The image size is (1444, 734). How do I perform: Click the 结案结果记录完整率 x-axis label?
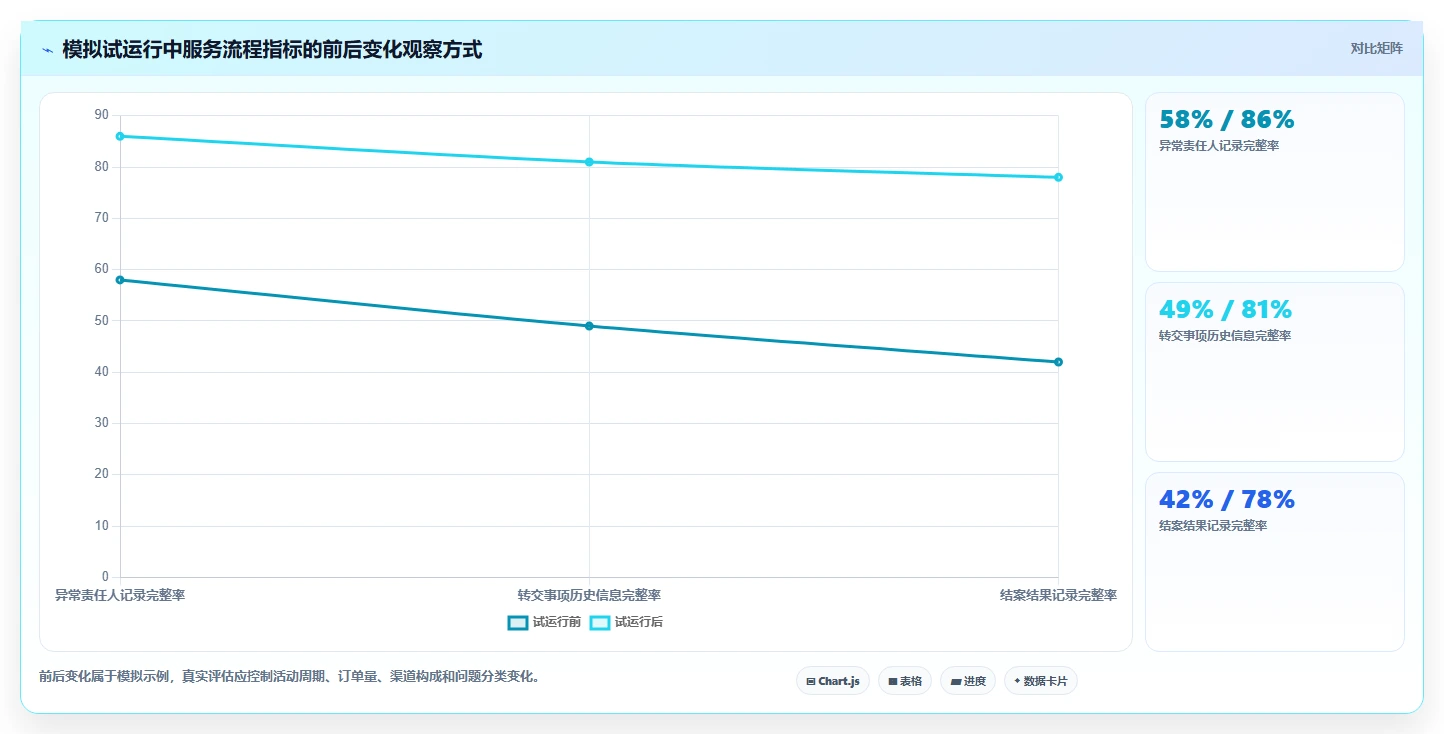click(x=1058, y=595)
